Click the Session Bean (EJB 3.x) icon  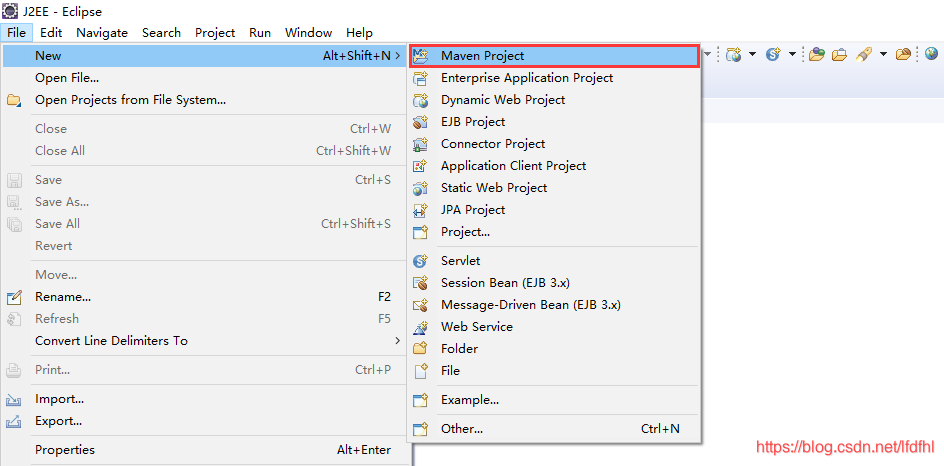tap(420, 283)
